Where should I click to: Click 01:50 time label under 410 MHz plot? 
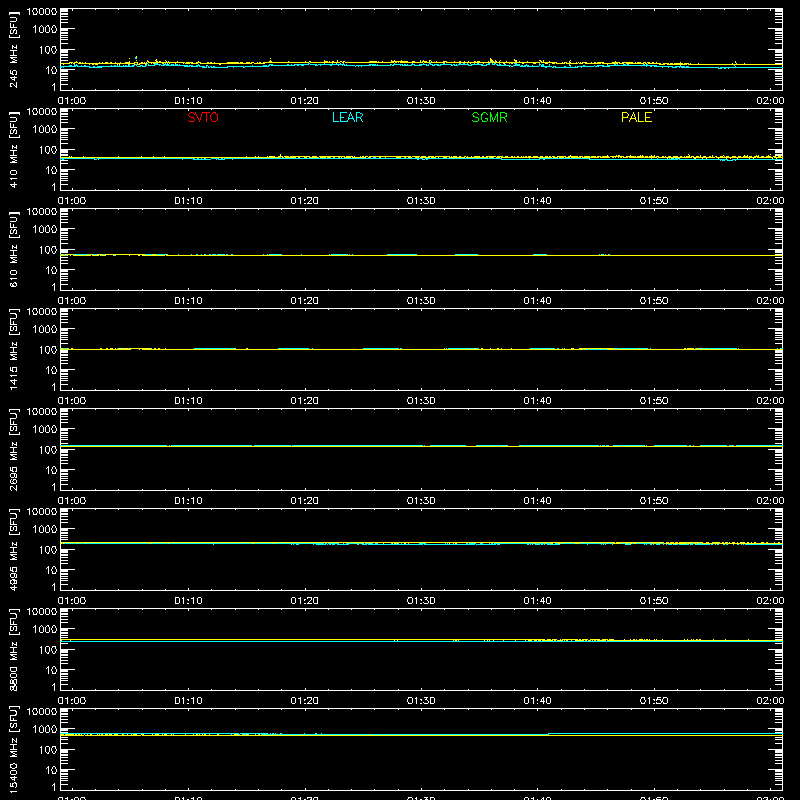coord(654,201)
